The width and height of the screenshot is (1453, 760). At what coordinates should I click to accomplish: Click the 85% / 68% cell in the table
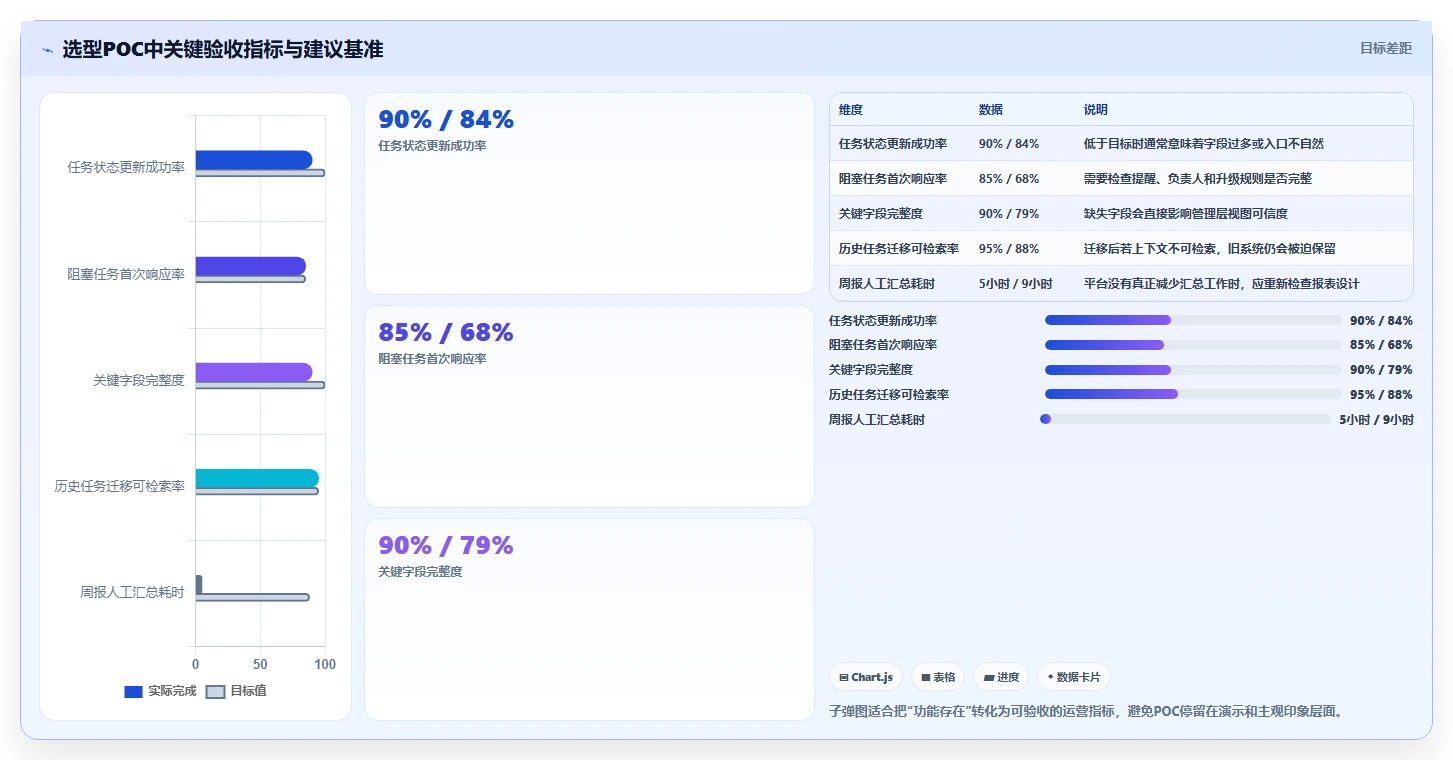point(1009,179)
